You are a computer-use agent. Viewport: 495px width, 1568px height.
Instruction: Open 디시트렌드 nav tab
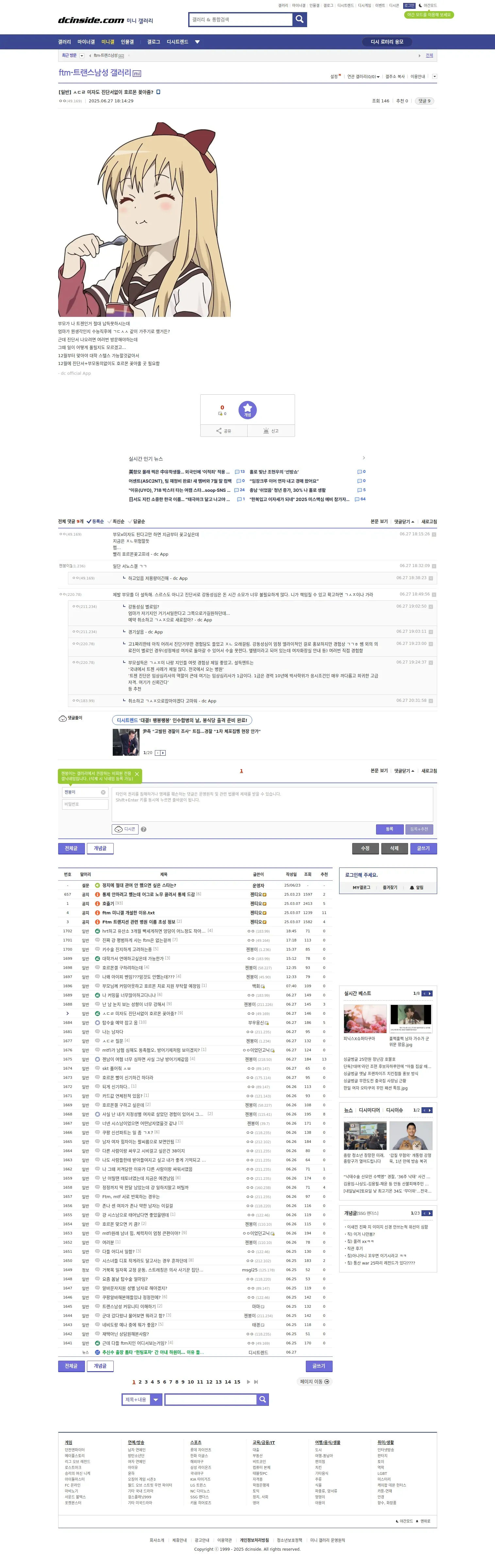pyautogui.click(x=177, y=42)
